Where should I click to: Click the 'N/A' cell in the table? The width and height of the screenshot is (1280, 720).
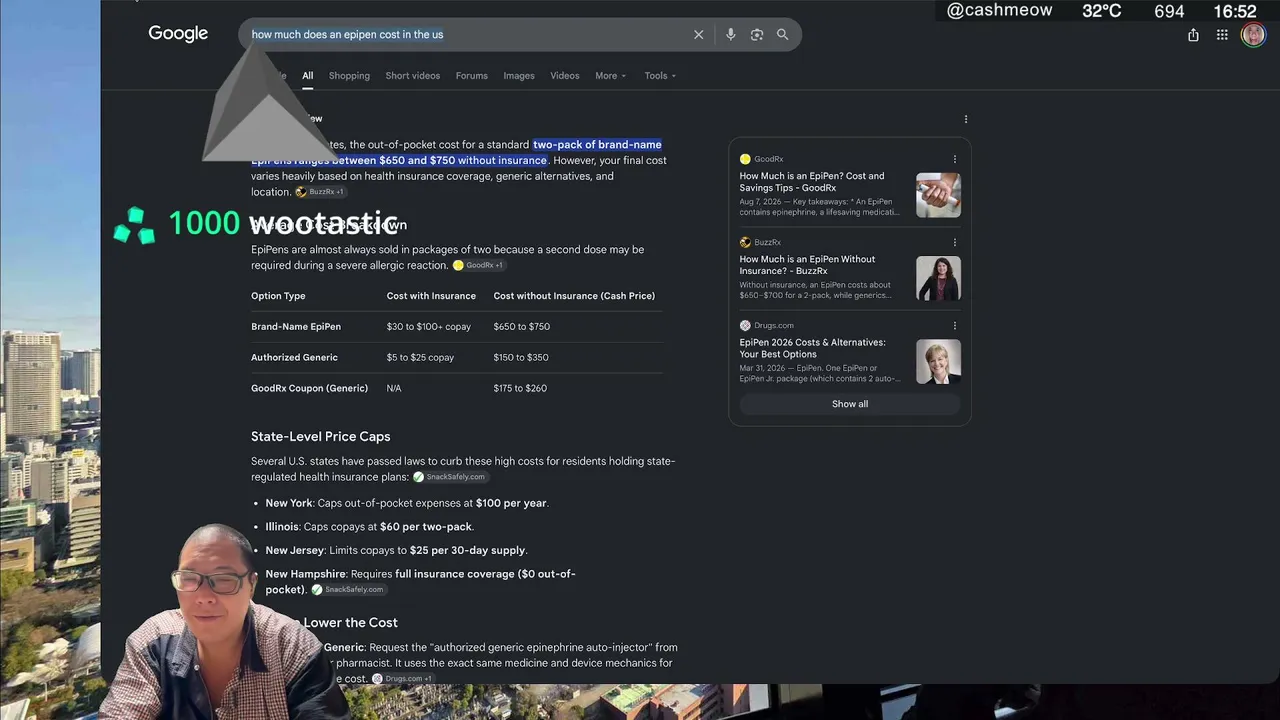coord(394,388)
